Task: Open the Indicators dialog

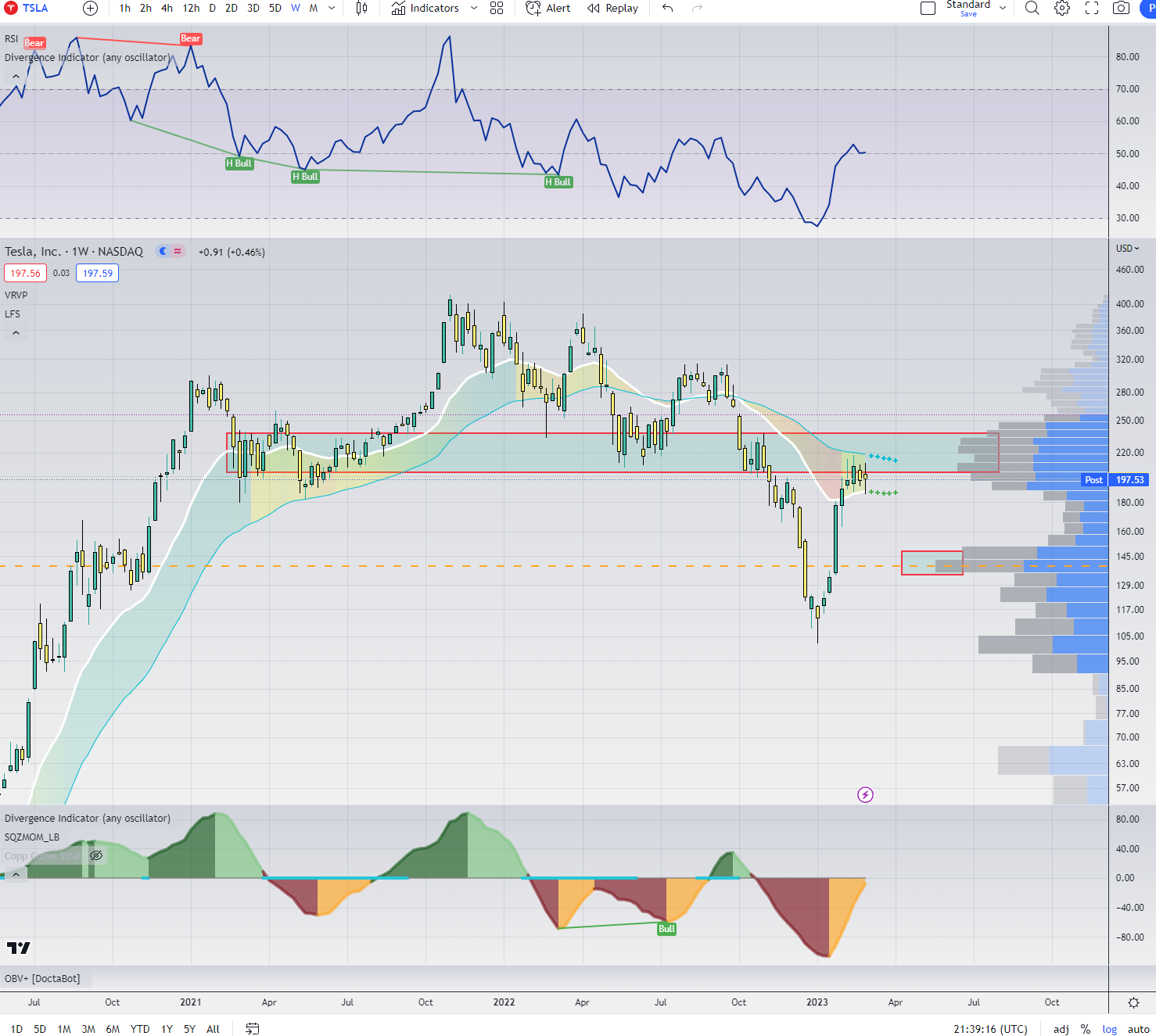Action: (x=425, y=8)
